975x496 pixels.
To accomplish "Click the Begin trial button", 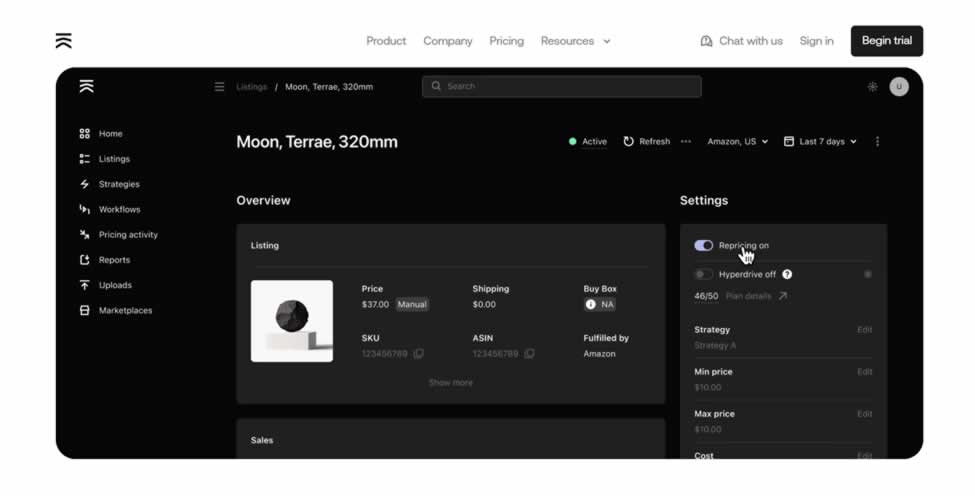I will click(x=886, y=41).
